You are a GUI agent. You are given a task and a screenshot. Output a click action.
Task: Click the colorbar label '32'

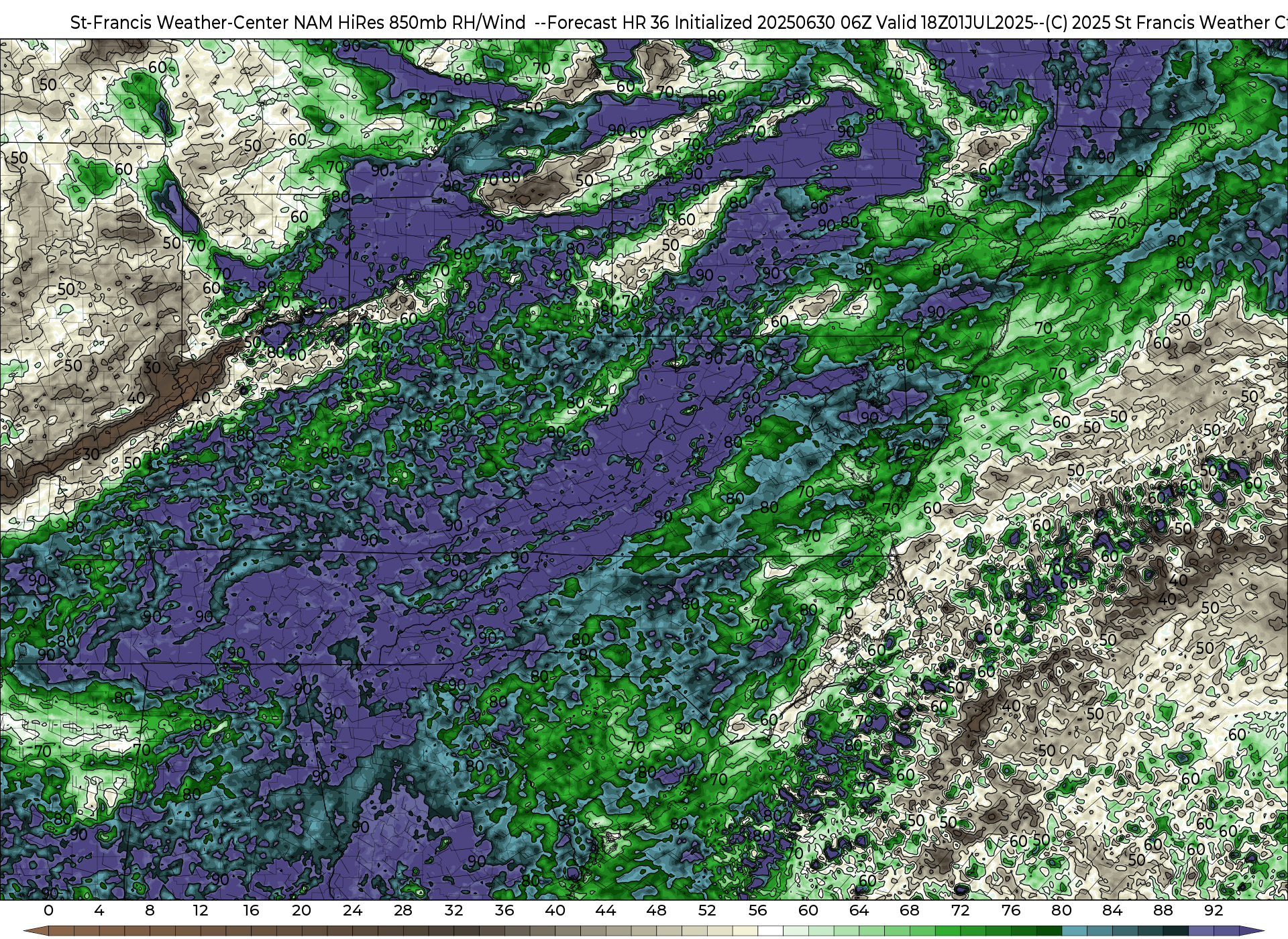[x=453, y=910]
